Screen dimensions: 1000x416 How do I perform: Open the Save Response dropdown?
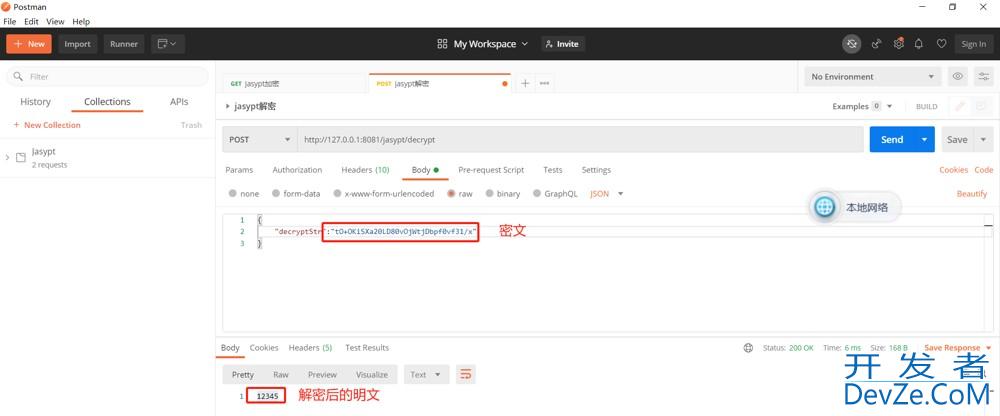(x=958, y=348)
